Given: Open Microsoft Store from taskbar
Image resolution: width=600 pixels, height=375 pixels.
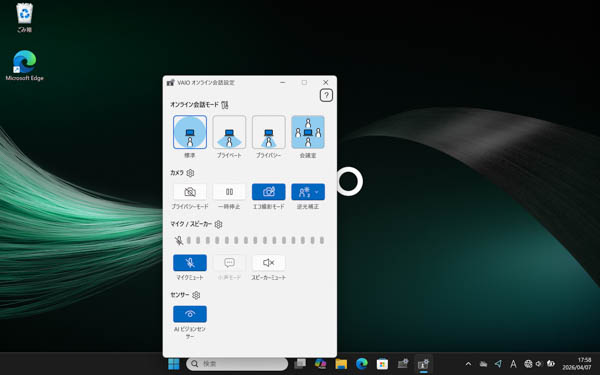Looking at the screenshot, I should coord(382,364).
